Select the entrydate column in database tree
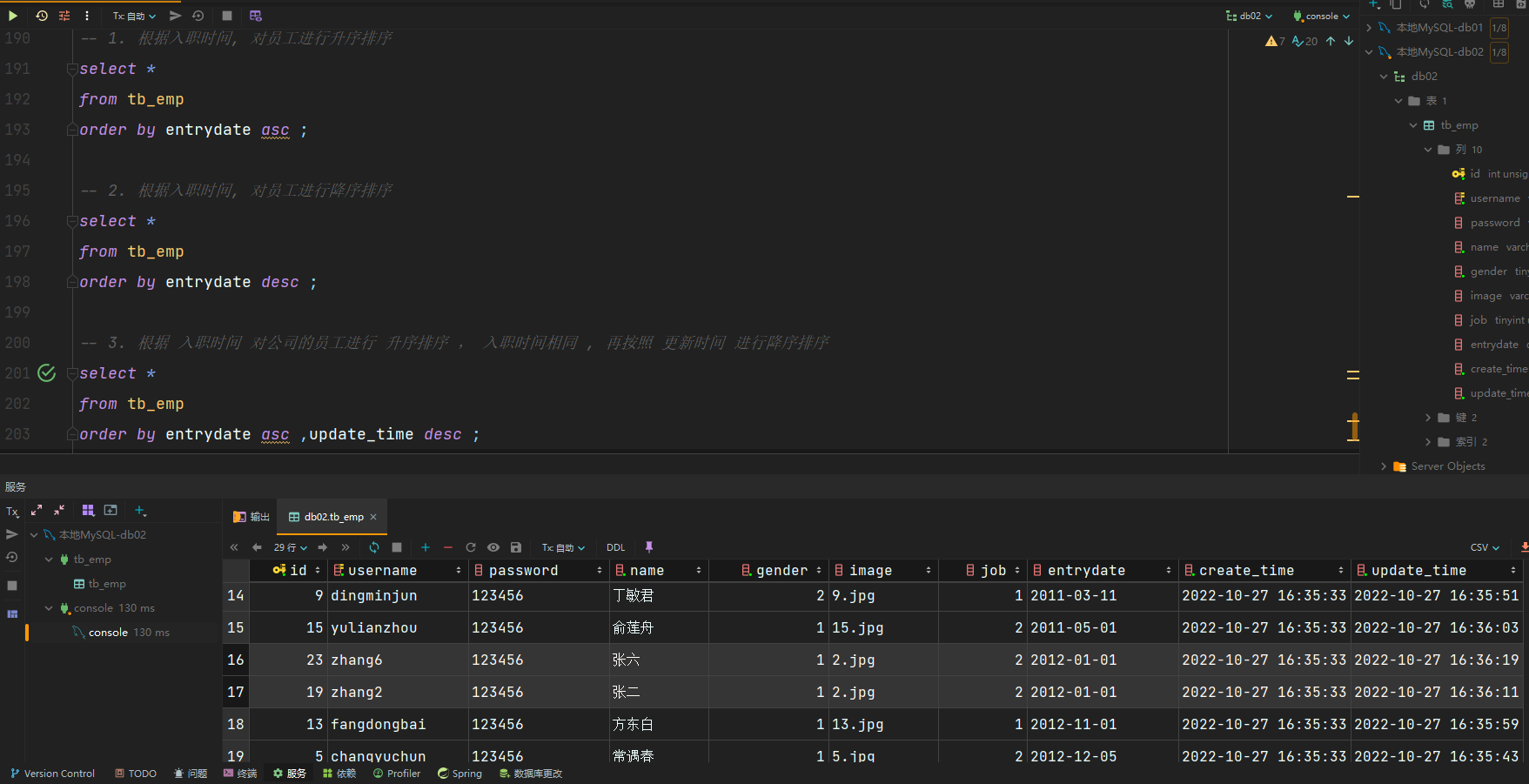The image size is (1529, 784). [x=1494, y=345]
